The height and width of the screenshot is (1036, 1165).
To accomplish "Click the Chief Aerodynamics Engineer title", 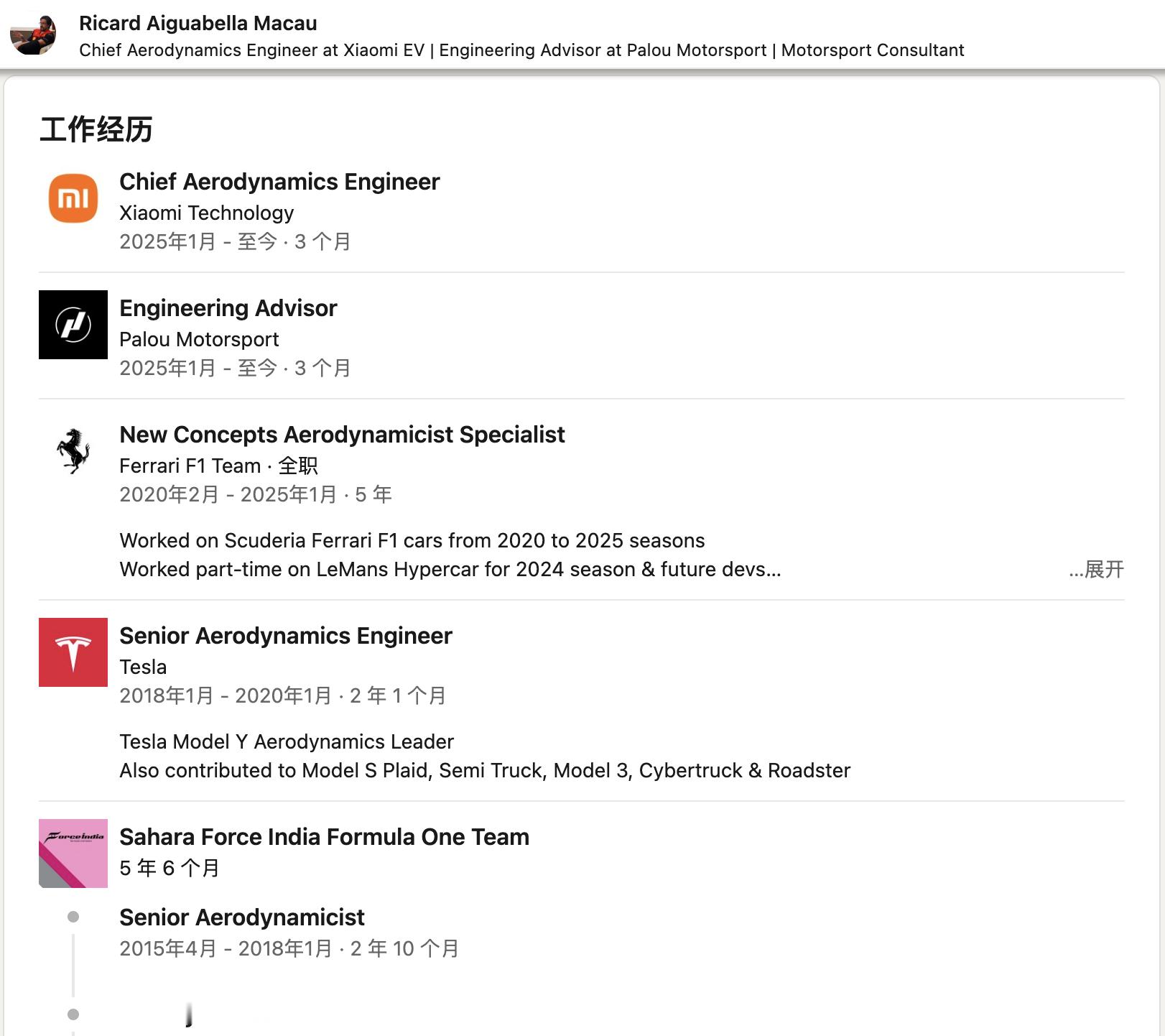I will point(279,182).
